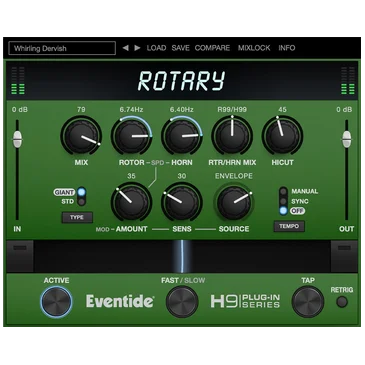Click the previous preset arrow
Image resolution: width=365 pixels, height=365 pixels.
[x=125, y=48]
